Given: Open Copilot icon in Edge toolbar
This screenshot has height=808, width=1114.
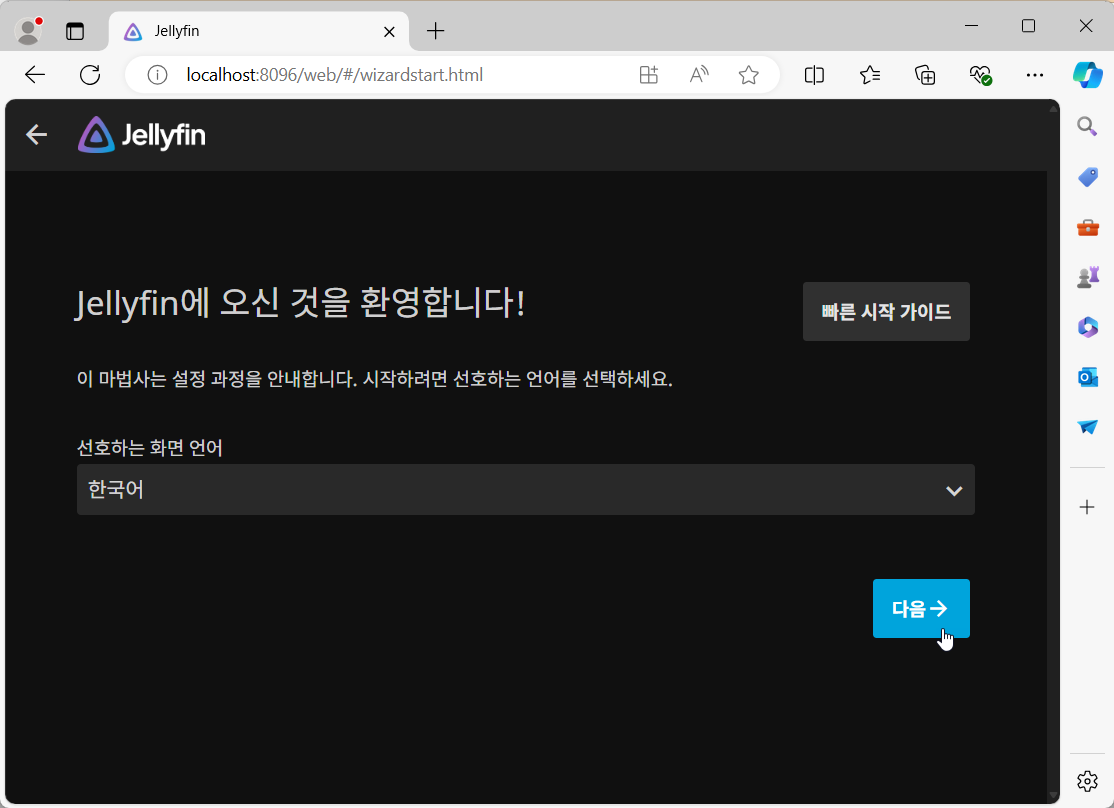Looking at the screenshot, I should [1088, 75].
